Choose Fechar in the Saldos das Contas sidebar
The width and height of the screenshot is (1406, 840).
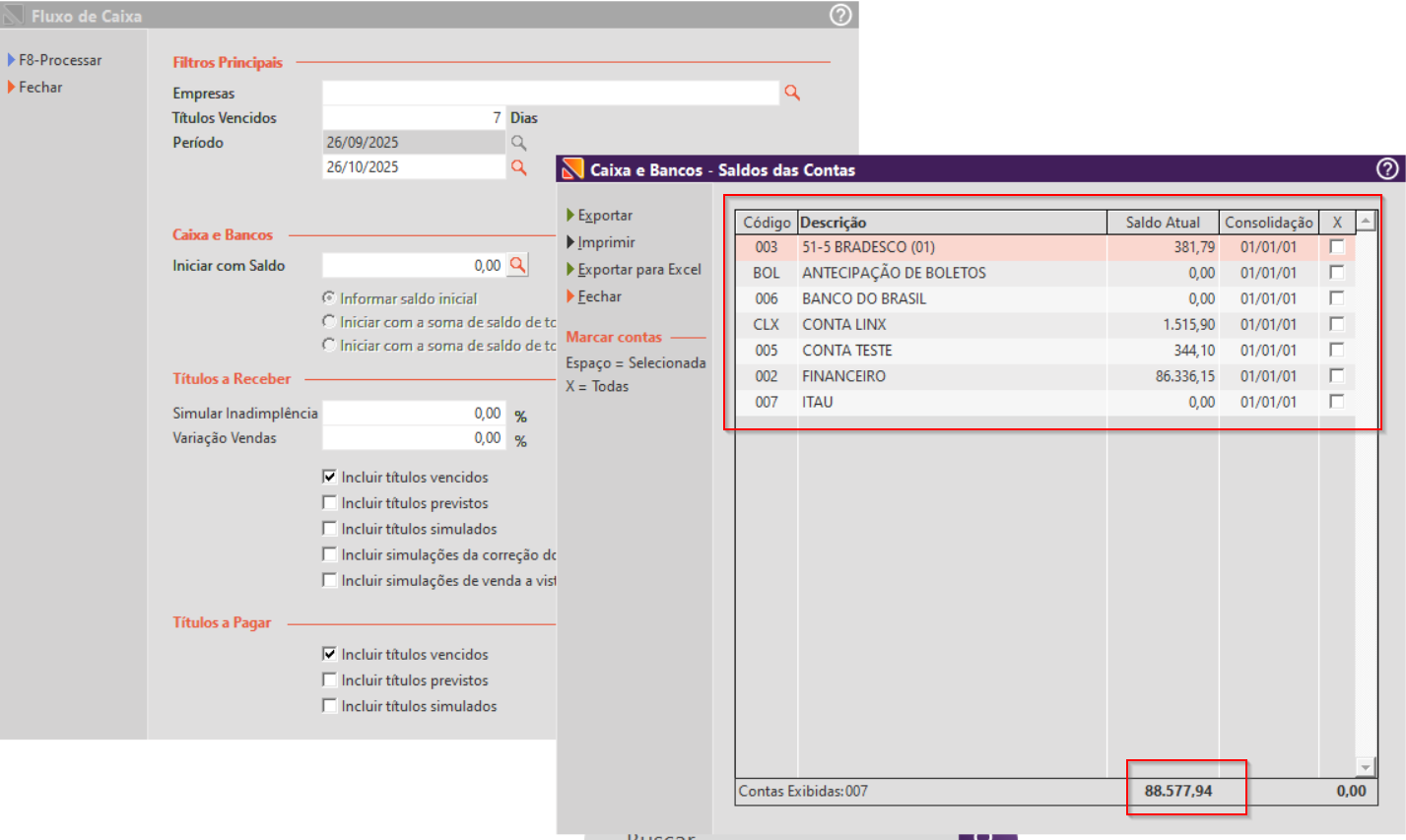click(x=599, y=296)
